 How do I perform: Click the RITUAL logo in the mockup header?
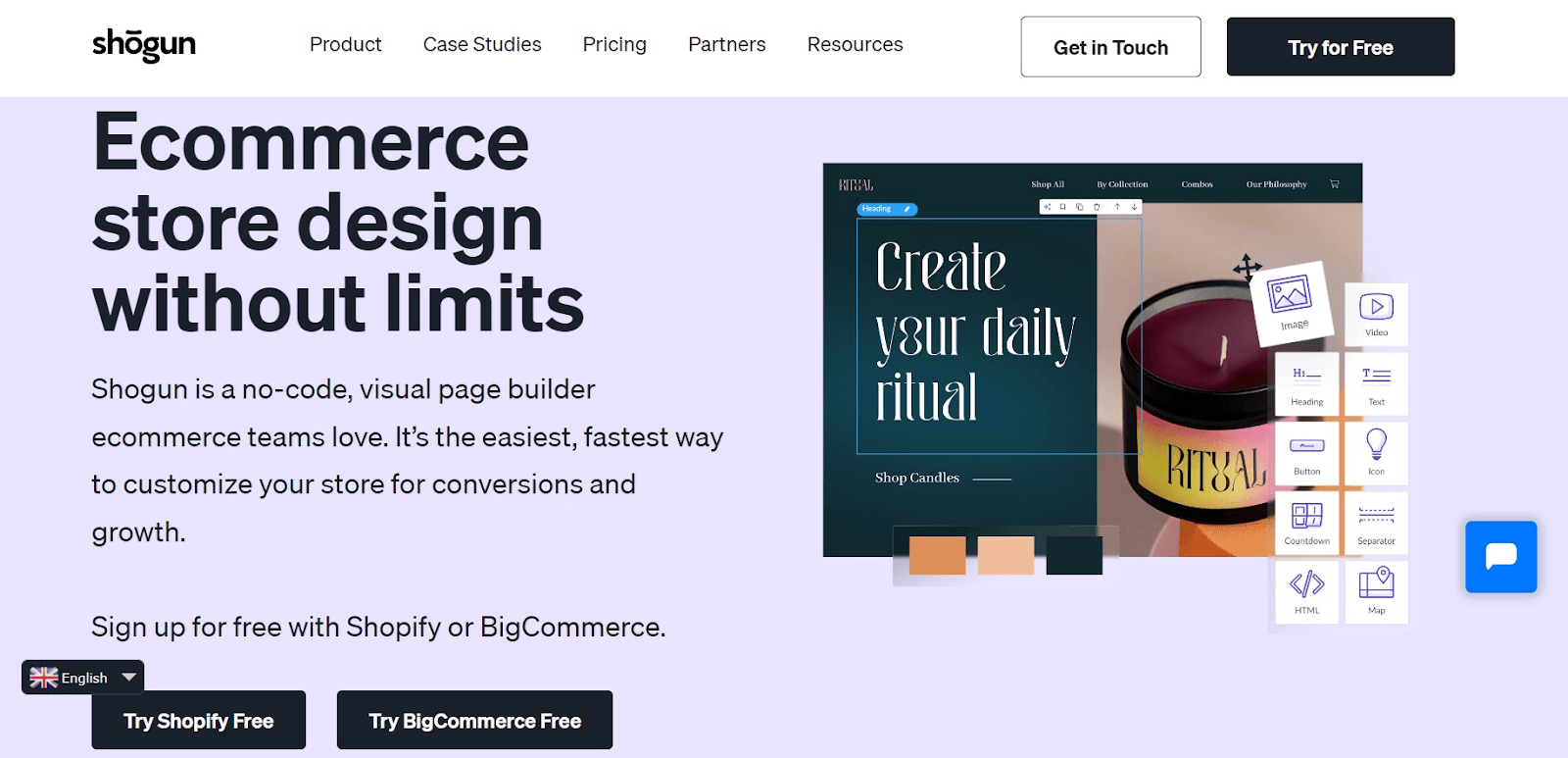click(856, 184)
